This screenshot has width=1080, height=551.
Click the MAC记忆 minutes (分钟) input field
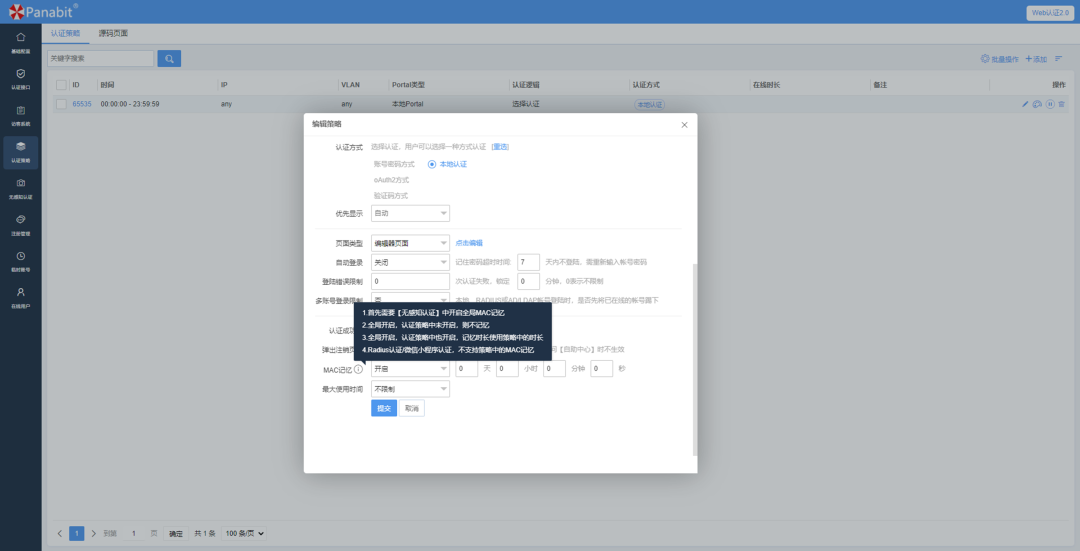pos(554,369)
